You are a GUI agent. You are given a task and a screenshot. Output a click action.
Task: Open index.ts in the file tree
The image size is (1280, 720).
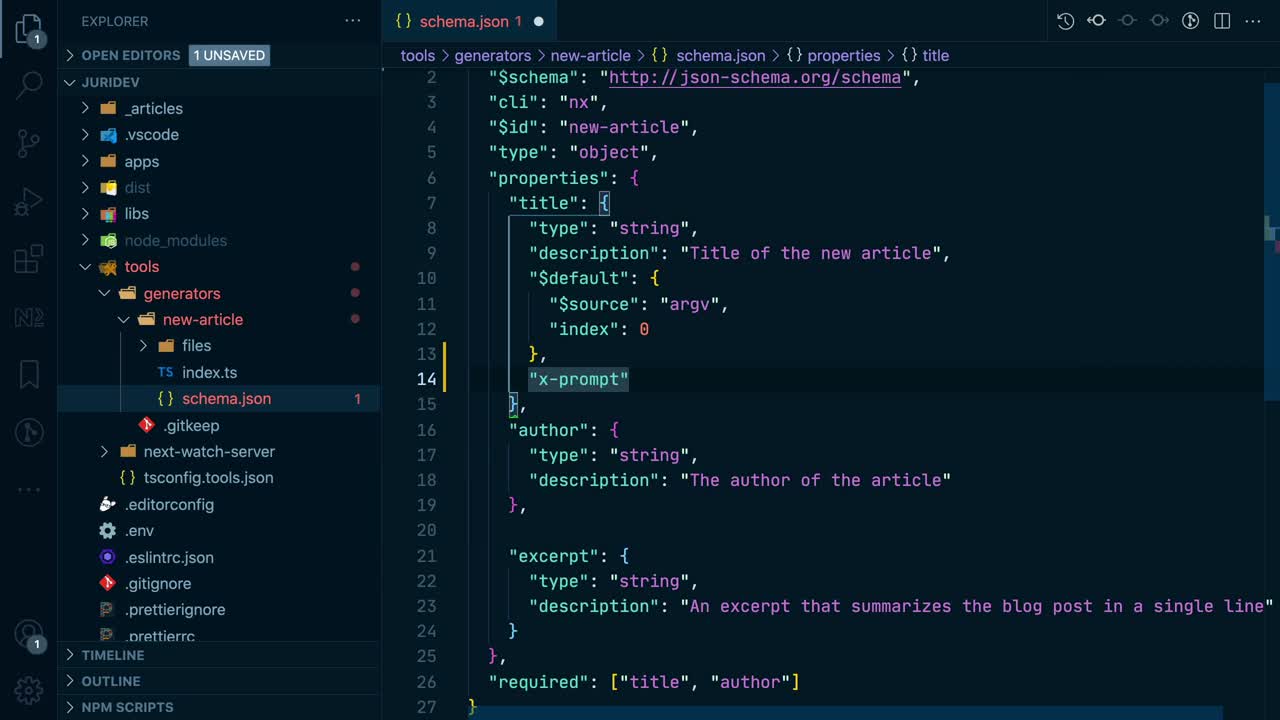click(x=209, y=372)
